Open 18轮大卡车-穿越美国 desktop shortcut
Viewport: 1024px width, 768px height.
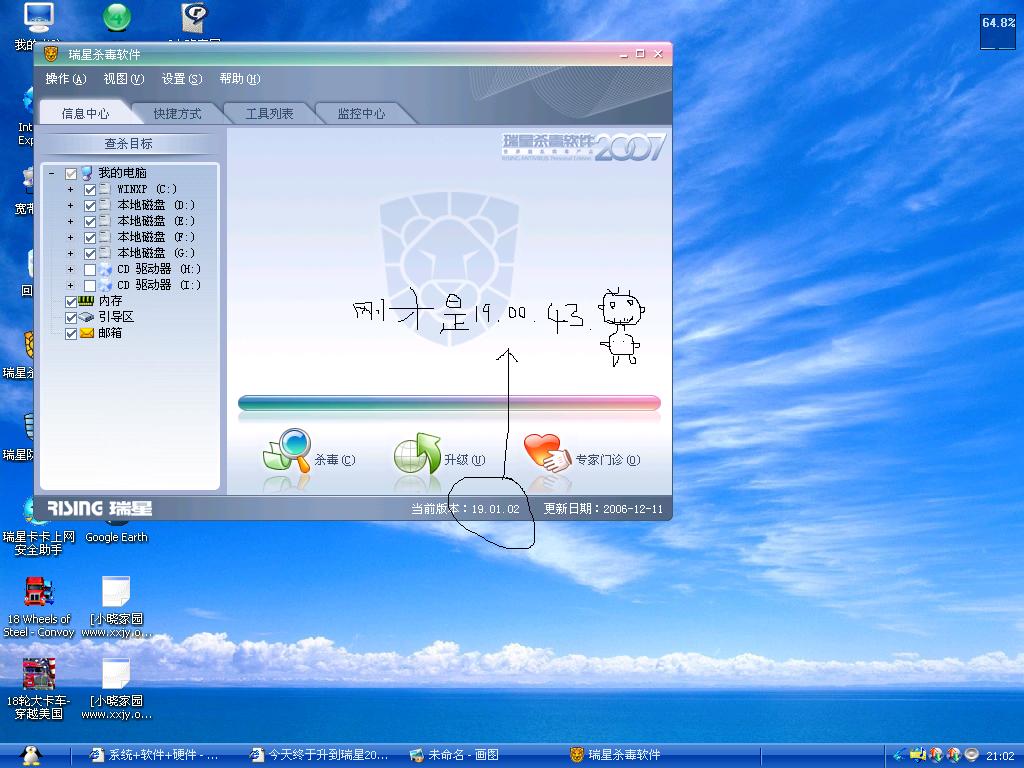[x=39, y=689]
